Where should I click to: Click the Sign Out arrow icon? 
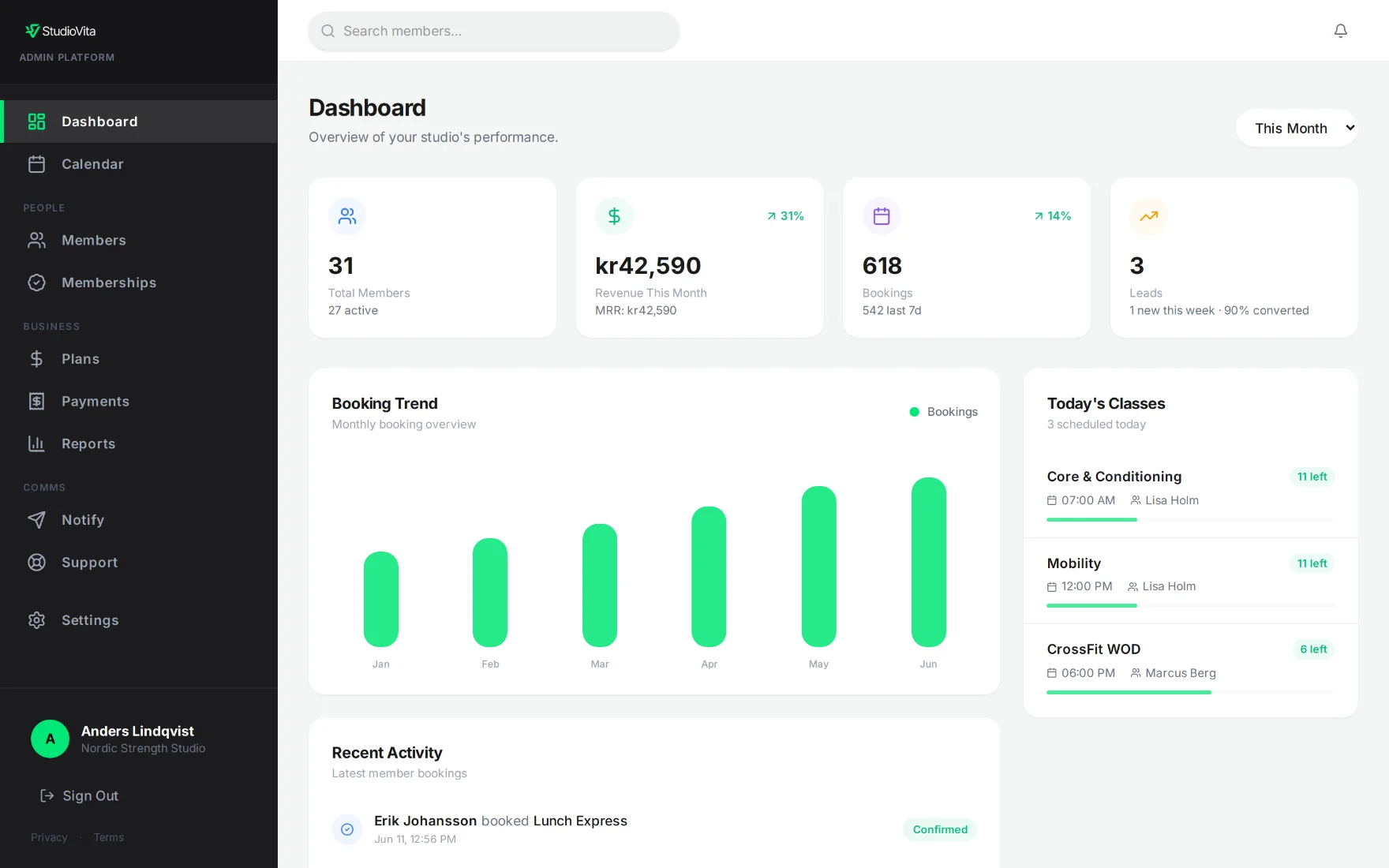pyautogui.click(x=47, y=795)
